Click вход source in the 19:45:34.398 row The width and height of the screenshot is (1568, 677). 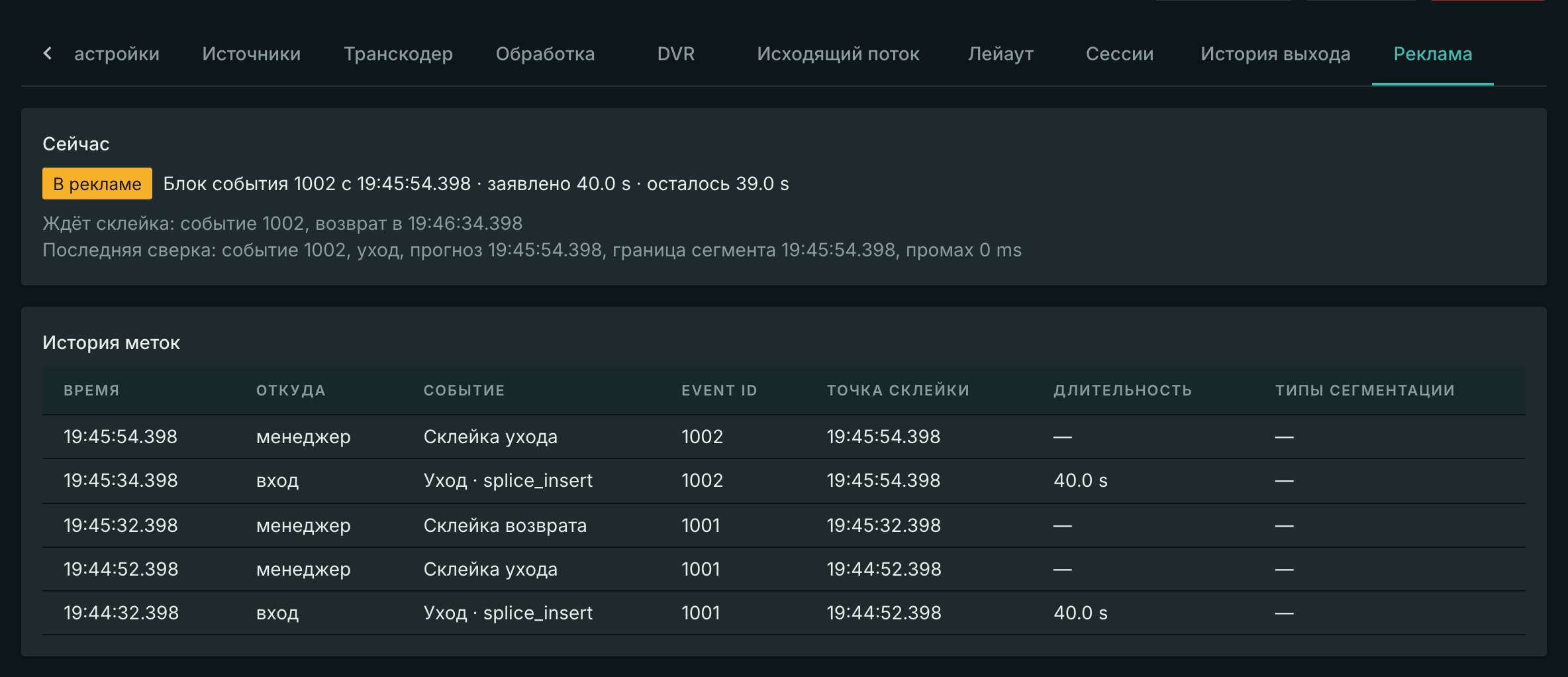[277, 481]
